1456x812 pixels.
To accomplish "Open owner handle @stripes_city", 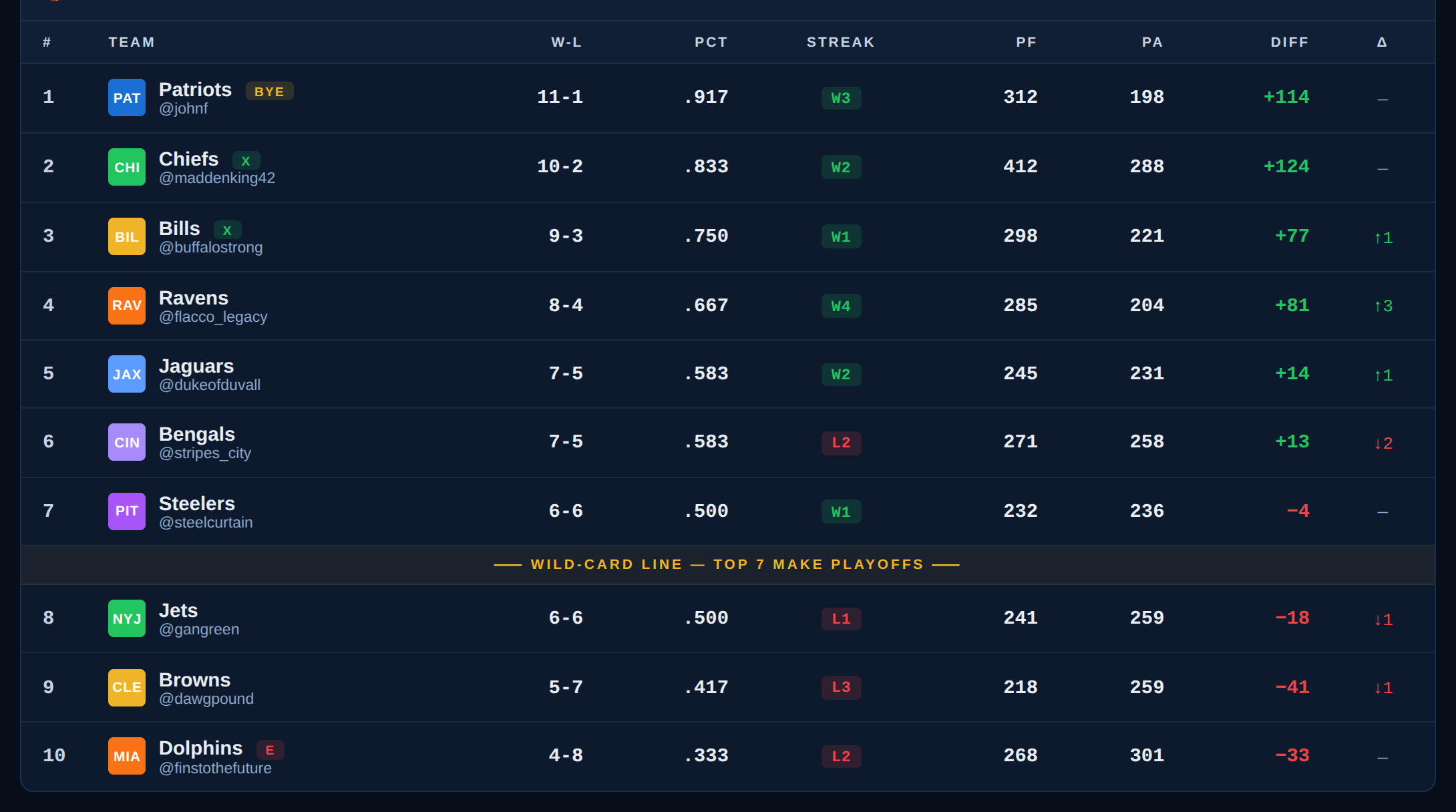I will tap(205, 453).
